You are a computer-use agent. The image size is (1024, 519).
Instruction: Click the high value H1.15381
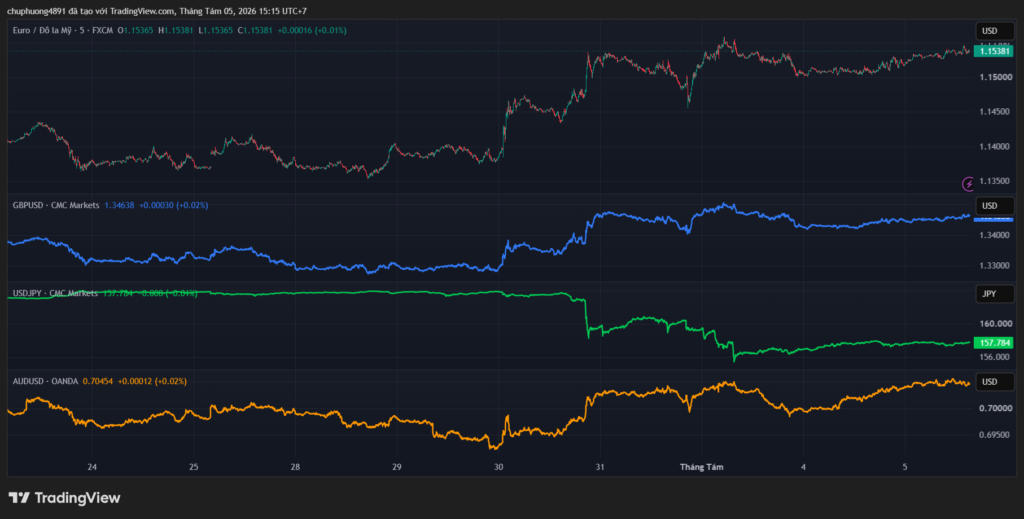[x=176, y=30]
